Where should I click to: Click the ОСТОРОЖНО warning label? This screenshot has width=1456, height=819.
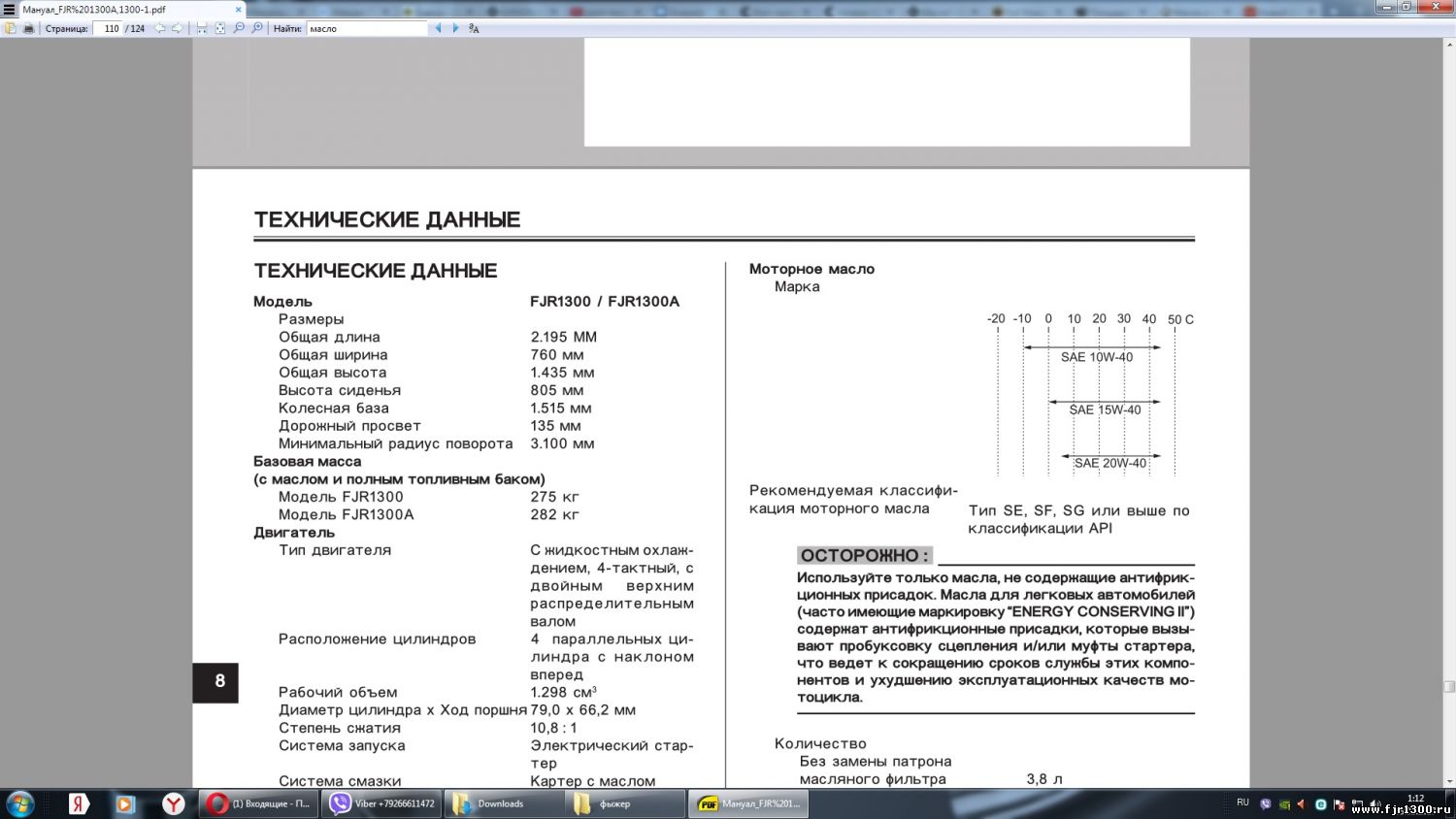coord(865,555)
